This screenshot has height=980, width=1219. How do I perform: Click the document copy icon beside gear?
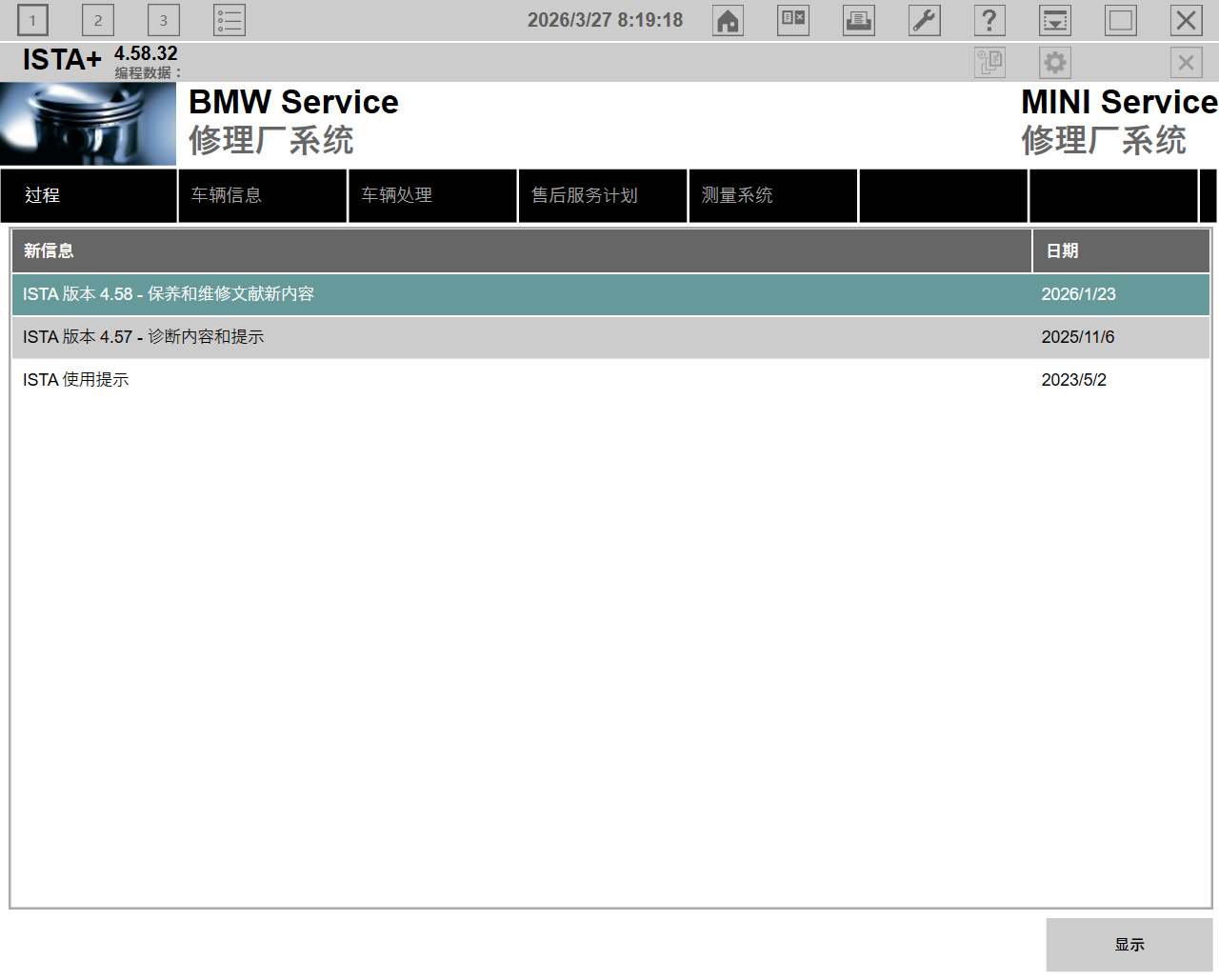(x=989, y=63)
